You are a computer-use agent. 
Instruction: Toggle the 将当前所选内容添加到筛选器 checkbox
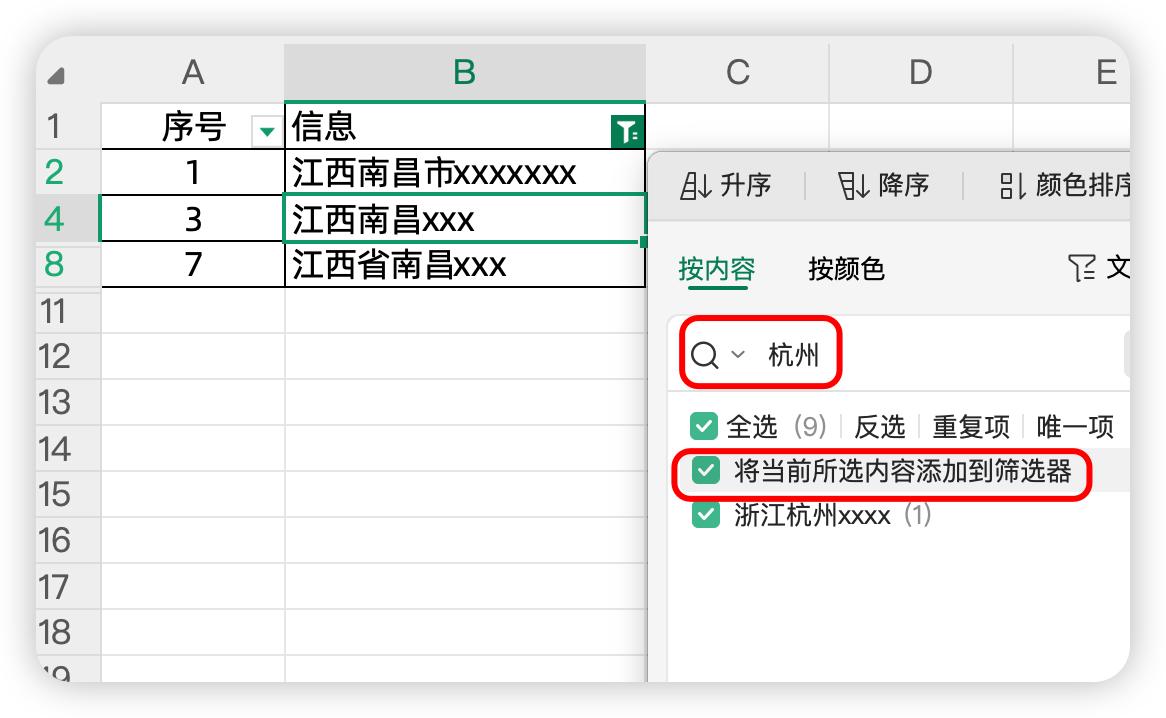pyautogui.click(x=706, y=470)
